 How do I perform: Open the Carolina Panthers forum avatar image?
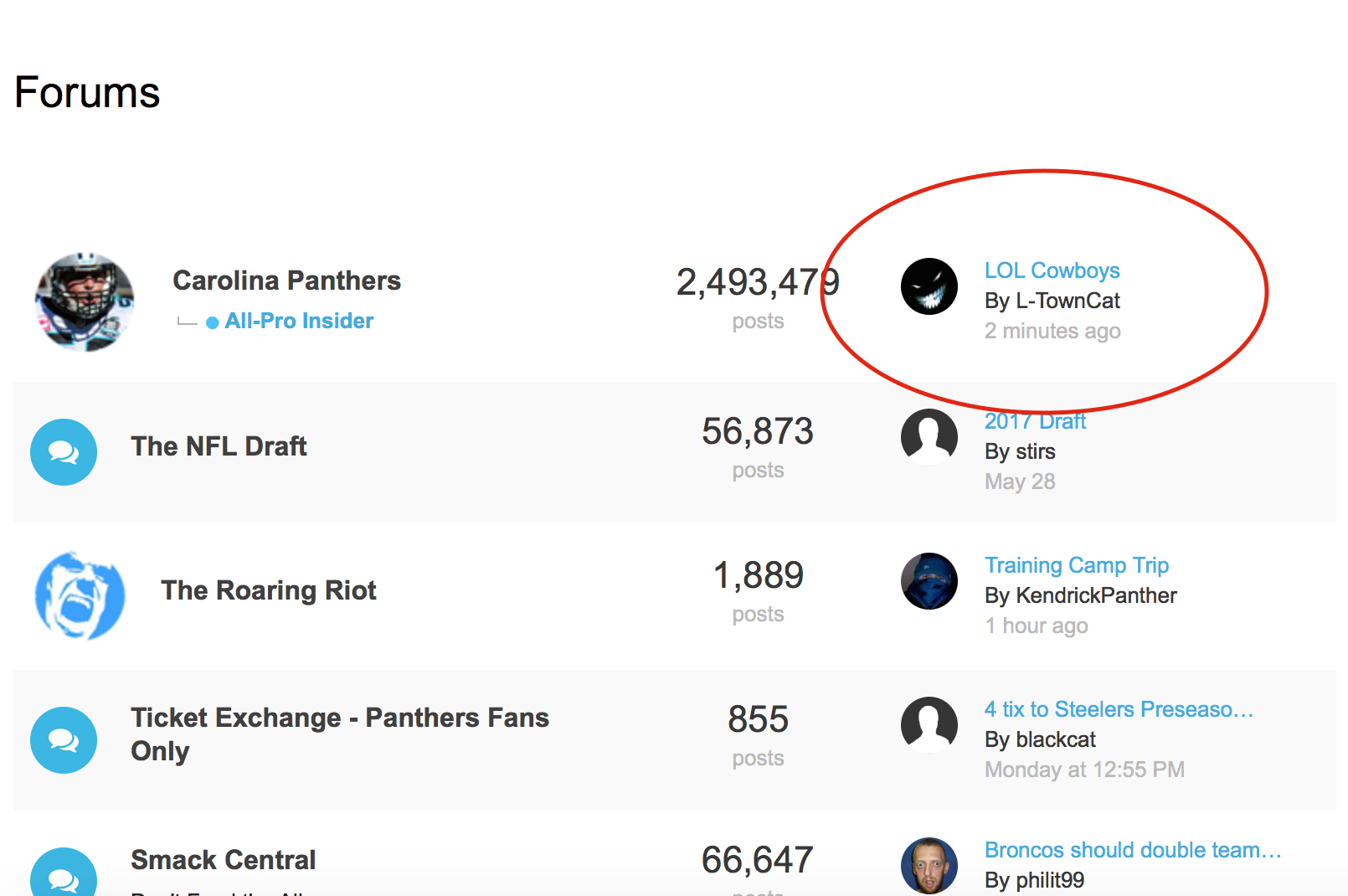click(x=85, y=301)
